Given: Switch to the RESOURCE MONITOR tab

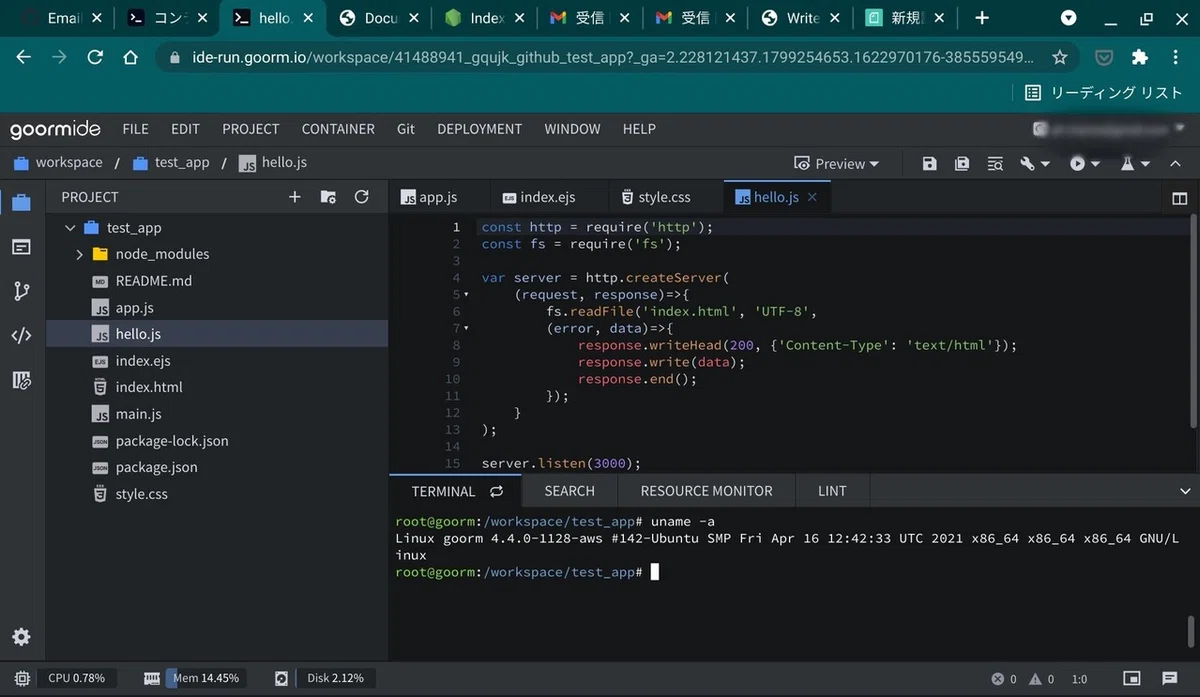Looking at the screenshot, I should point(706,491).
